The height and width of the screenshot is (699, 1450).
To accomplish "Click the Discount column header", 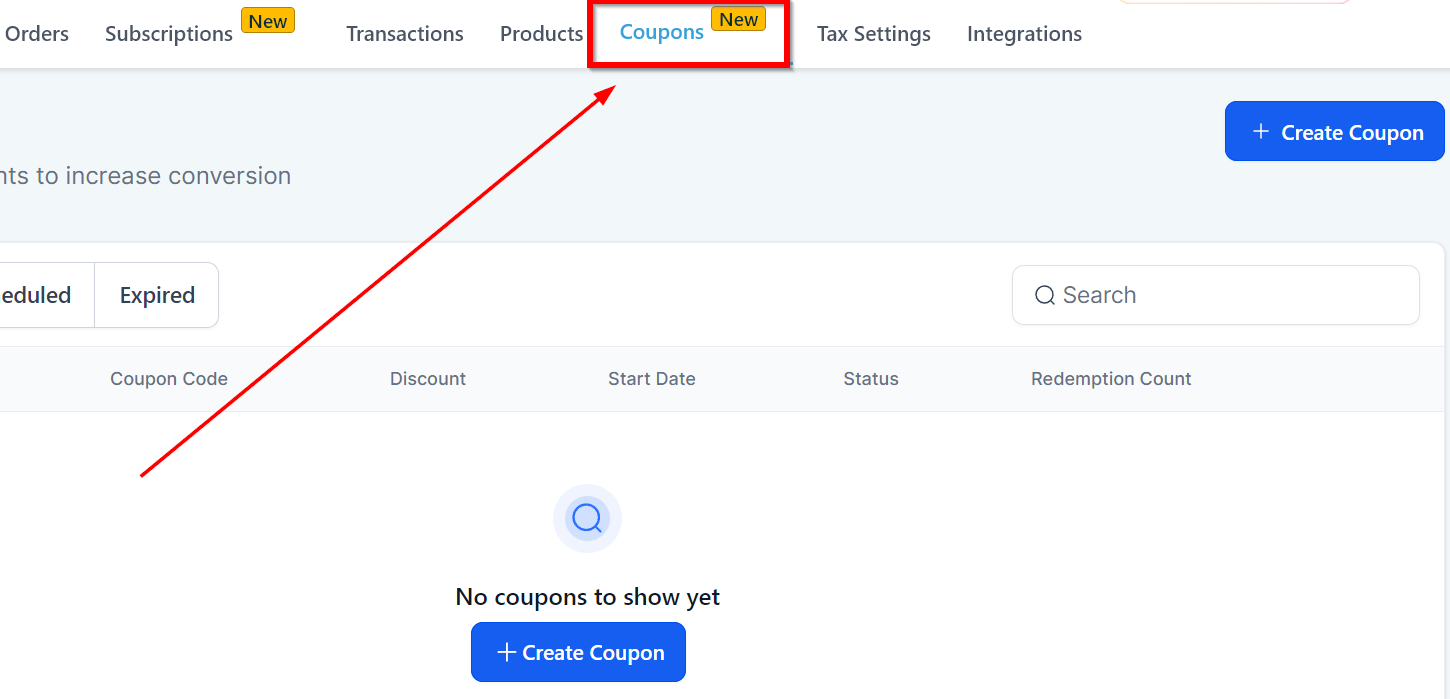I will (x=428, y=379).
